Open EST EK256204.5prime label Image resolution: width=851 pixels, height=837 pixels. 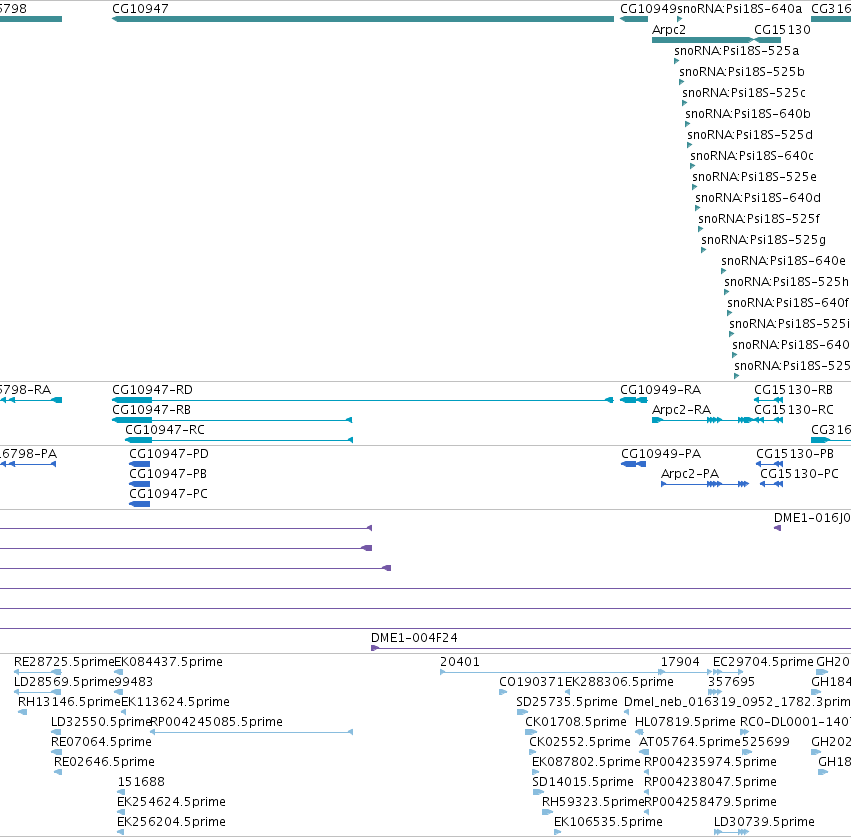171,822
